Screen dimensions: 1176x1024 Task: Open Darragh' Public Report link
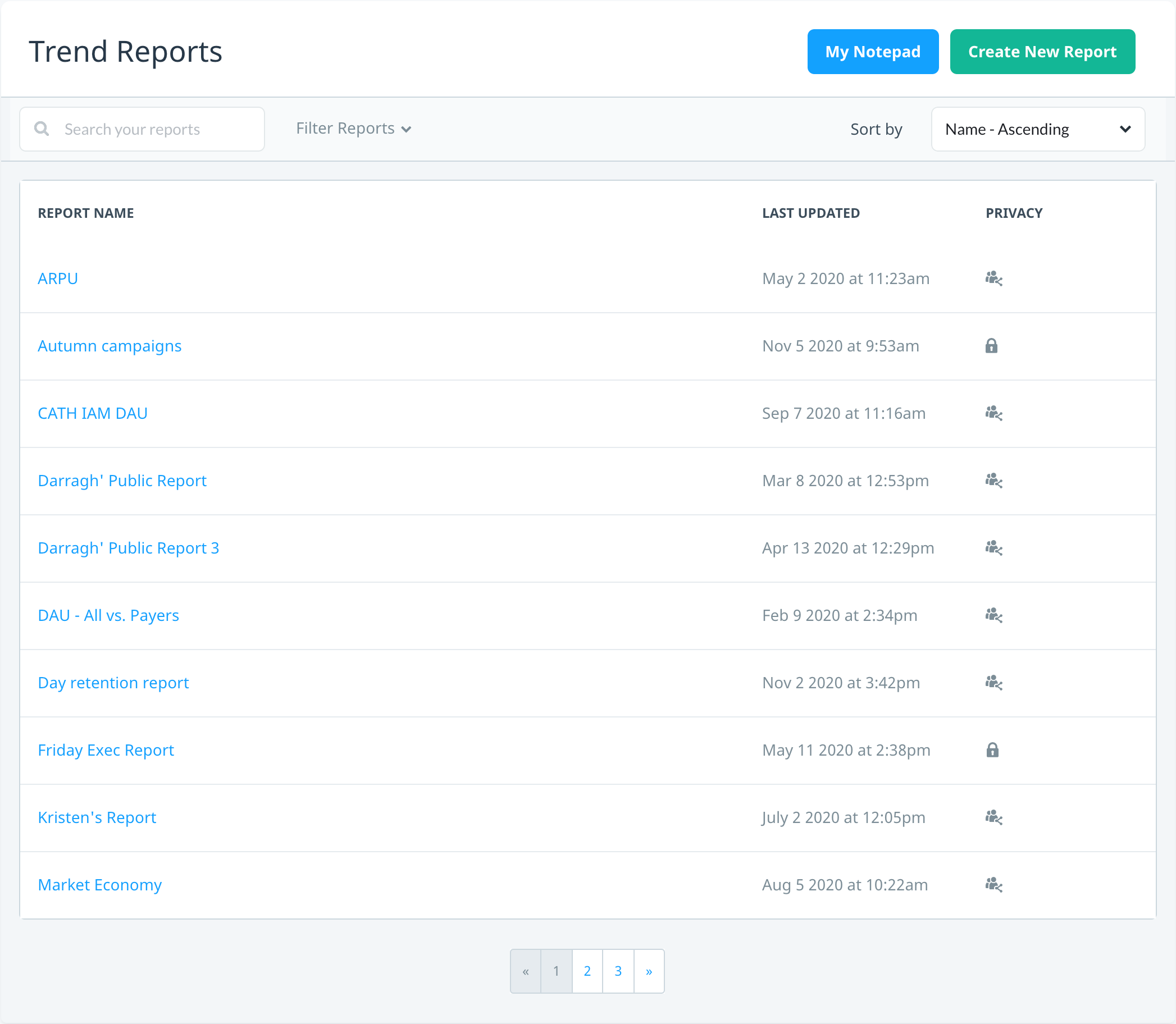coord(122,481)
